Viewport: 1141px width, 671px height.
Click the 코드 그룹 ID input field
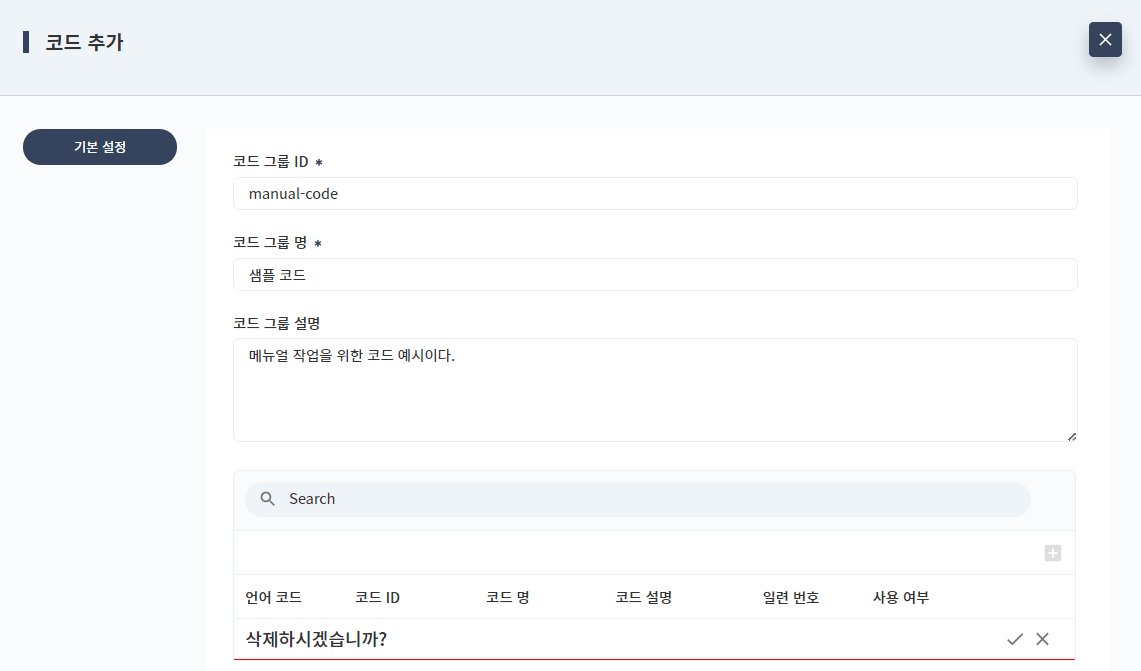(655, 194)
